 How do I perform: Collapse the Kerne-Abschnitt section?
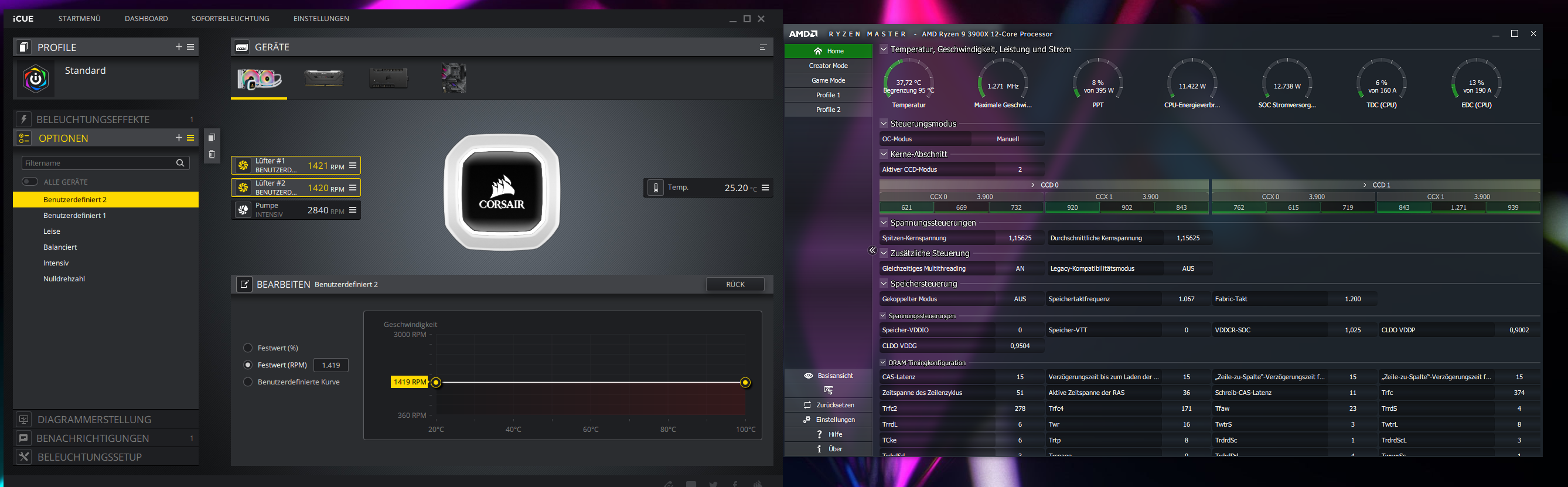[x=884, y=154]
